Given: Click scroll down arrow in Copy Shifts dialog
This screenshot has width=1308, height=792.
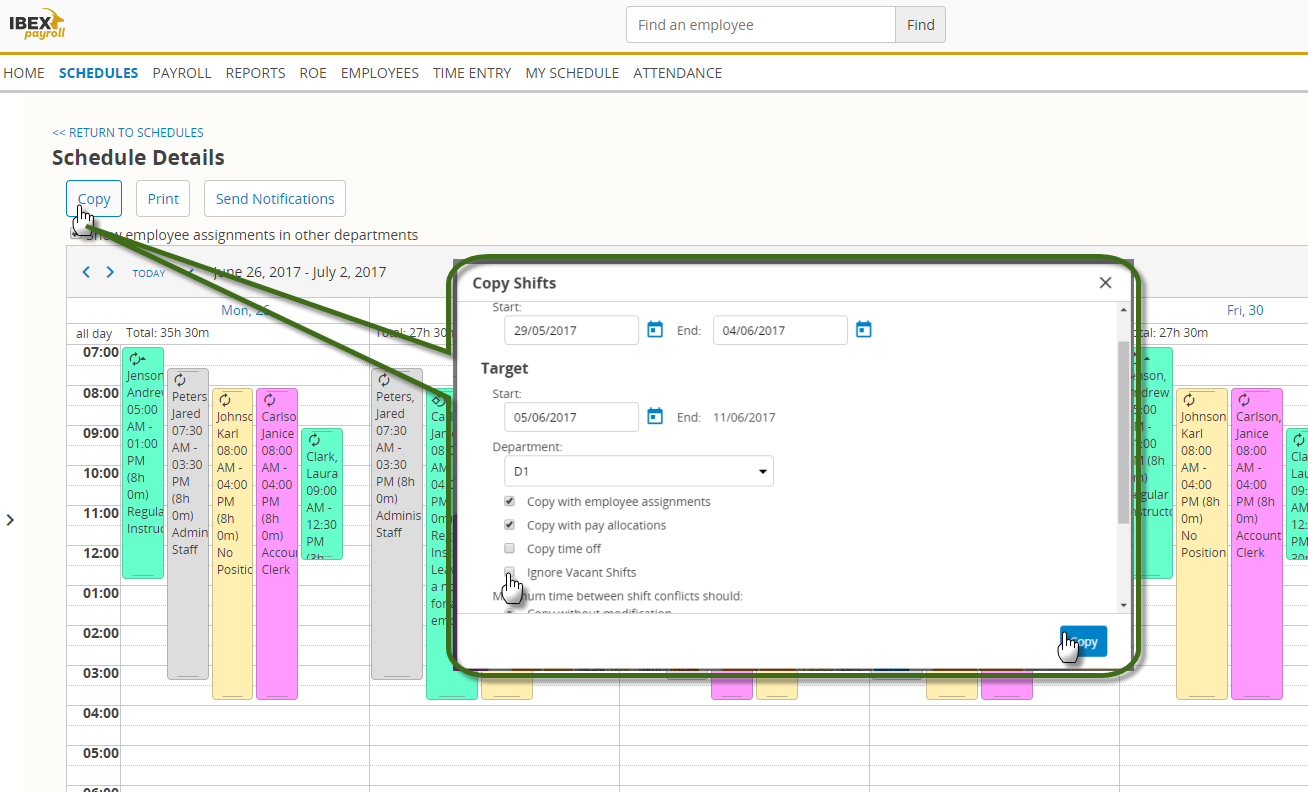Looking at the screenshot, I should tap(1123, 605).
